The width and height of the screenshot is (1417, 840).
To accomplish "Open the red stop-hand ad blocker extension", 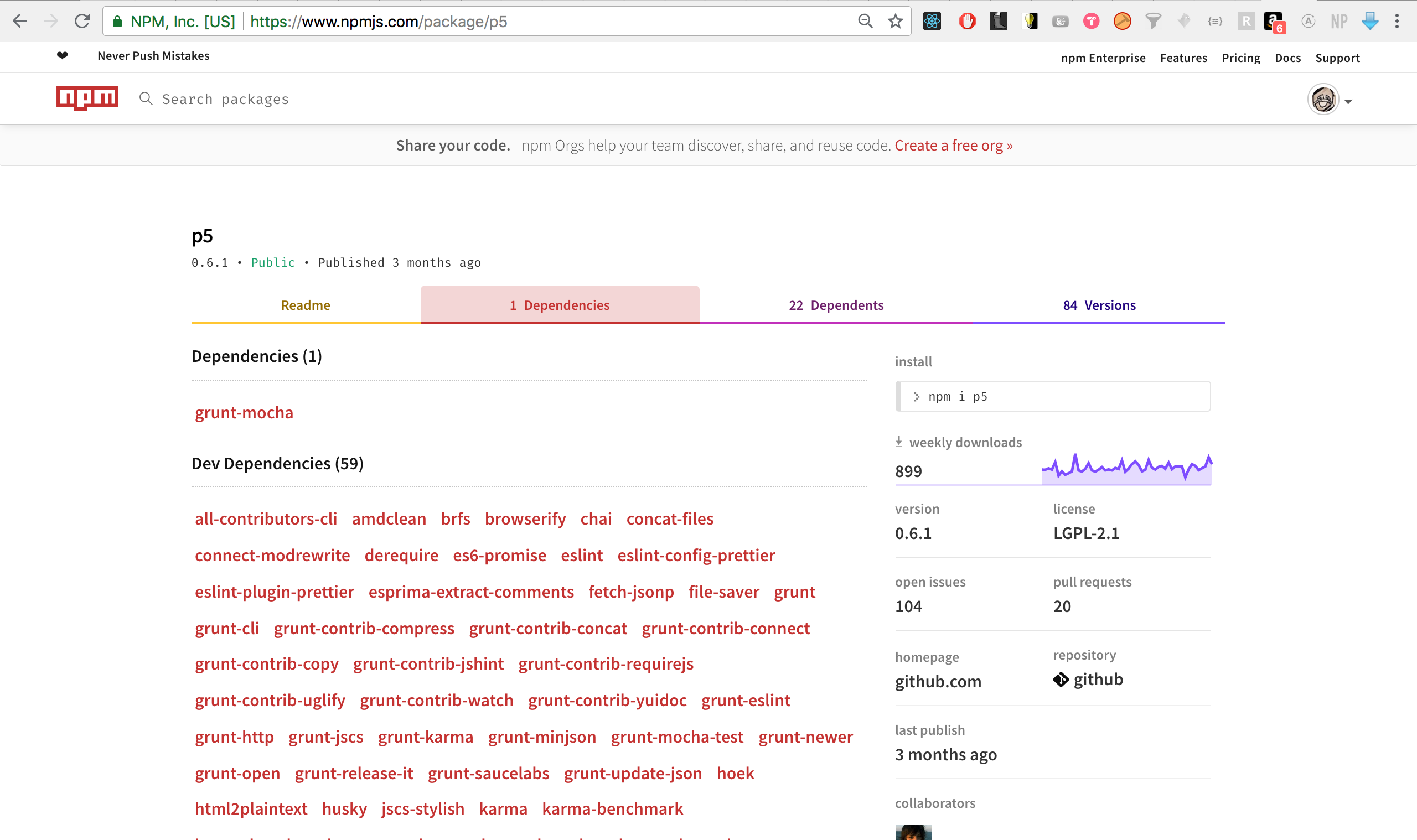I will [x=967, y=22].
